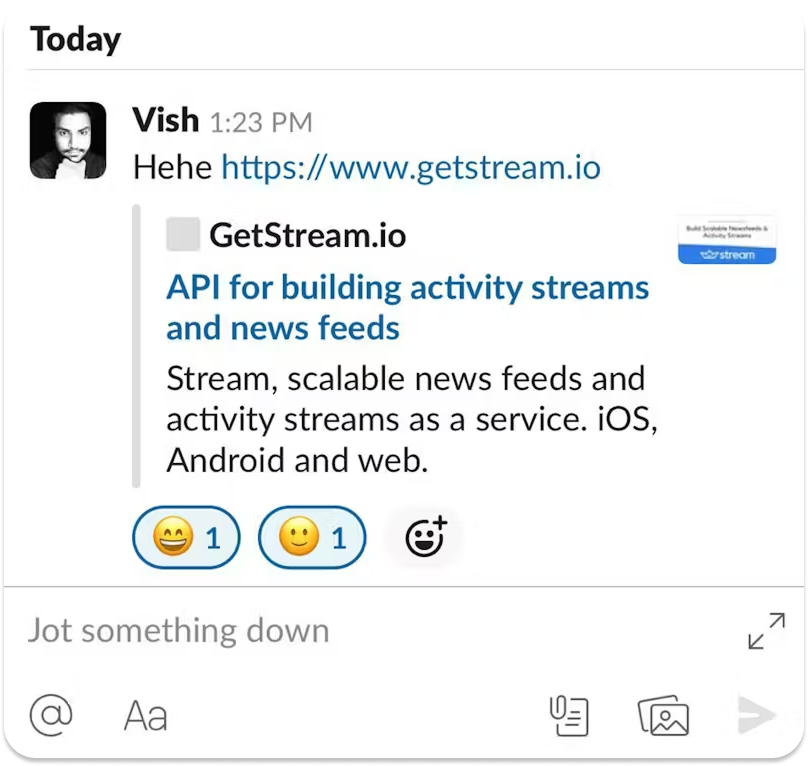Viewport: 808px width, 766px height.
Task: Insert a picture via the photos icon
Action: click(x=662, y=715)
